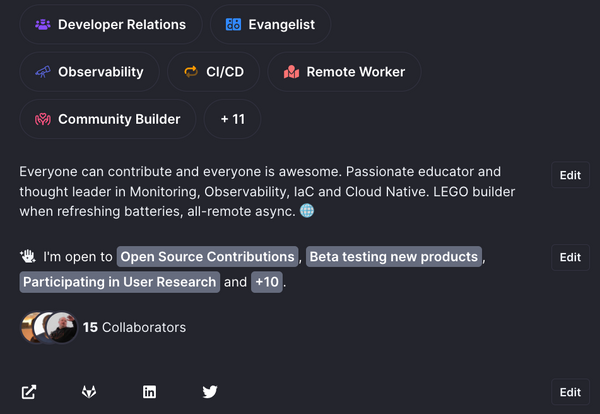Select the Remote Worker badge

344,72
